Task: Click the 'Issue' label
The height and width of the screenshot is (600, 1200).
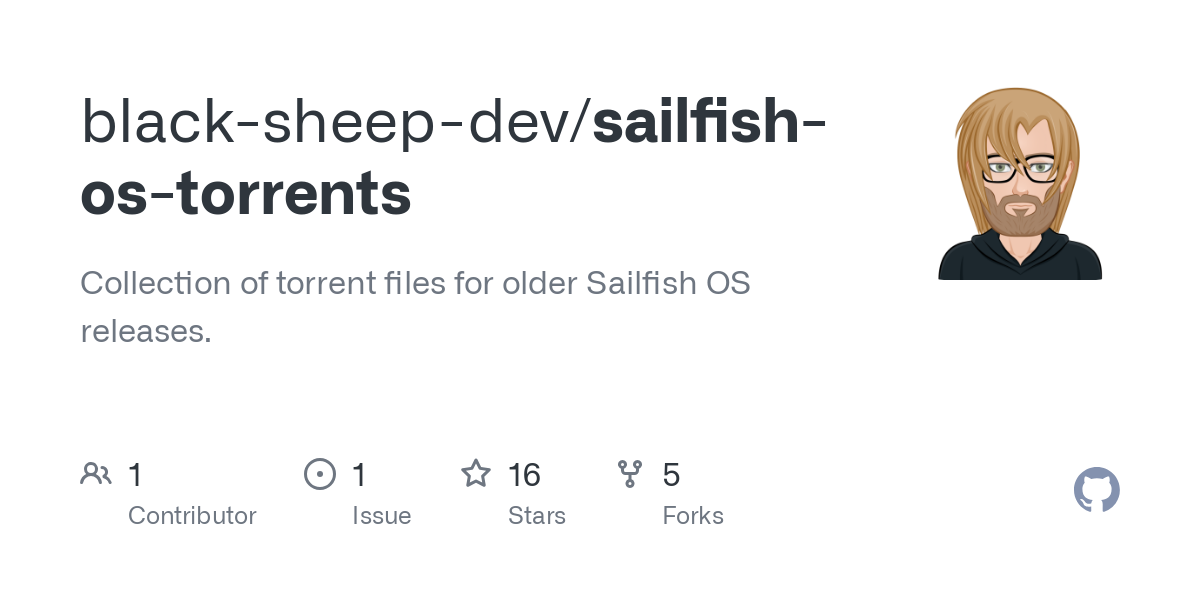Action: pos(382,516)
